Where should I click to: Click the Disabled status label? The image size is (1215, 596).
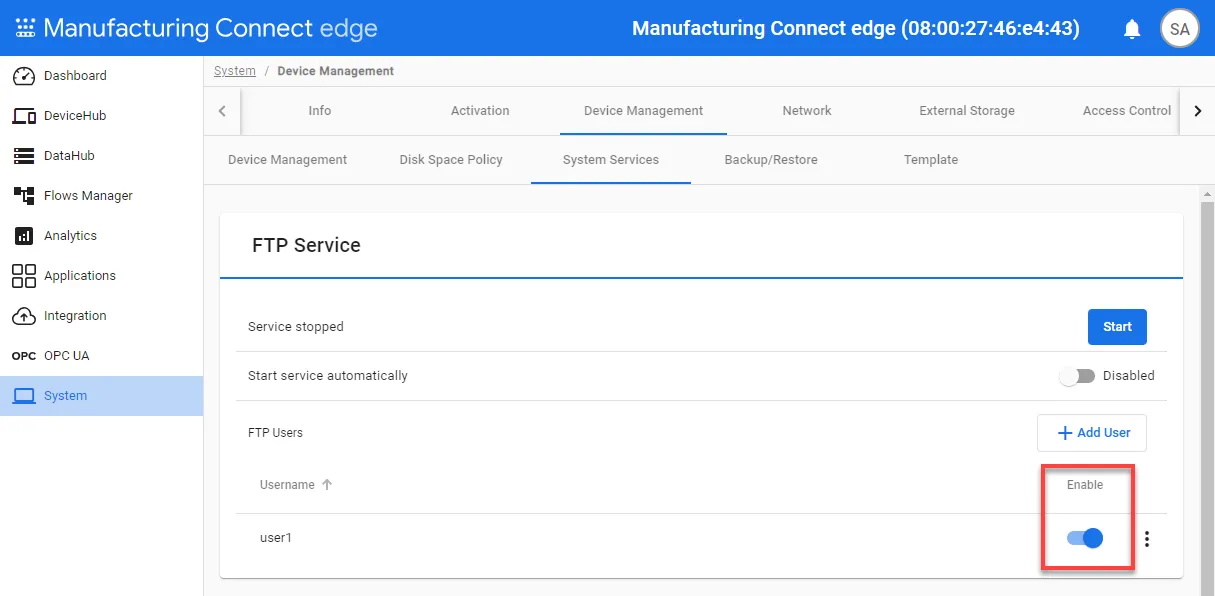1129,376
